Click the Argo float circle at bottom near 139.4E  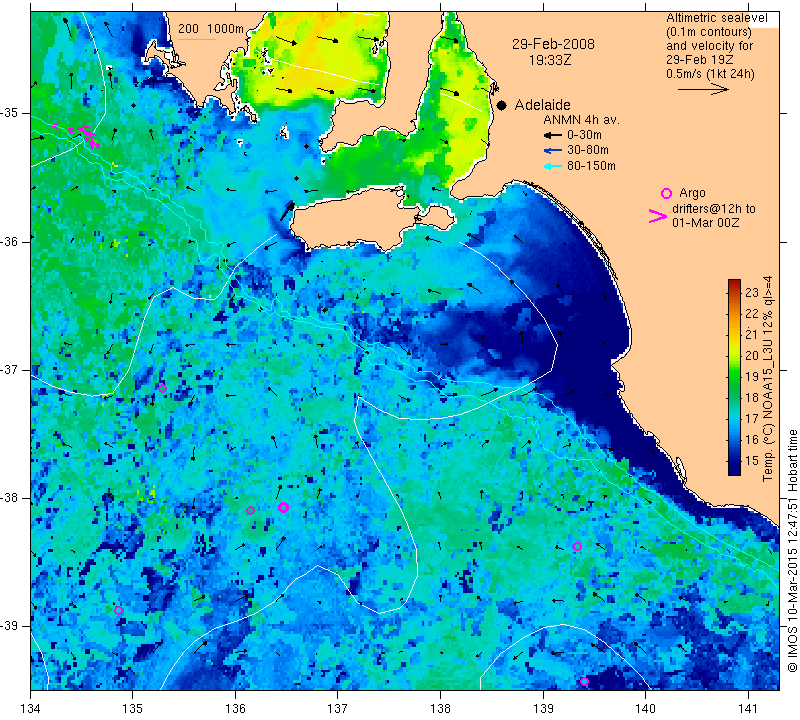(584, 682)
